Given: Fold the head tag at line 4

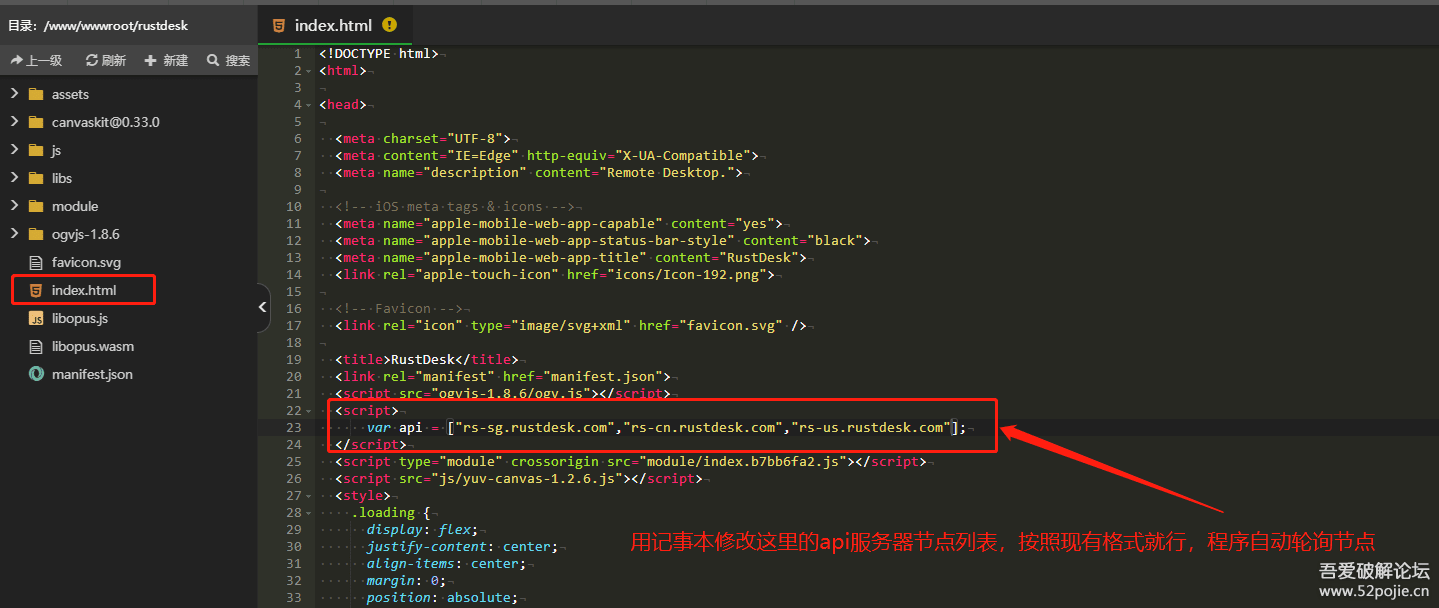Looking at the screenshot, I should pos(310,105).
